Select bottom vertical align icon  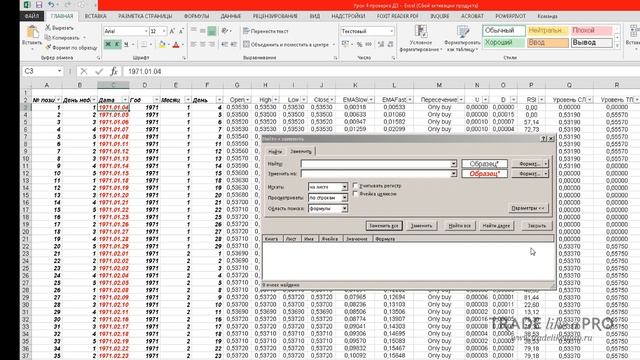[212, 31]
